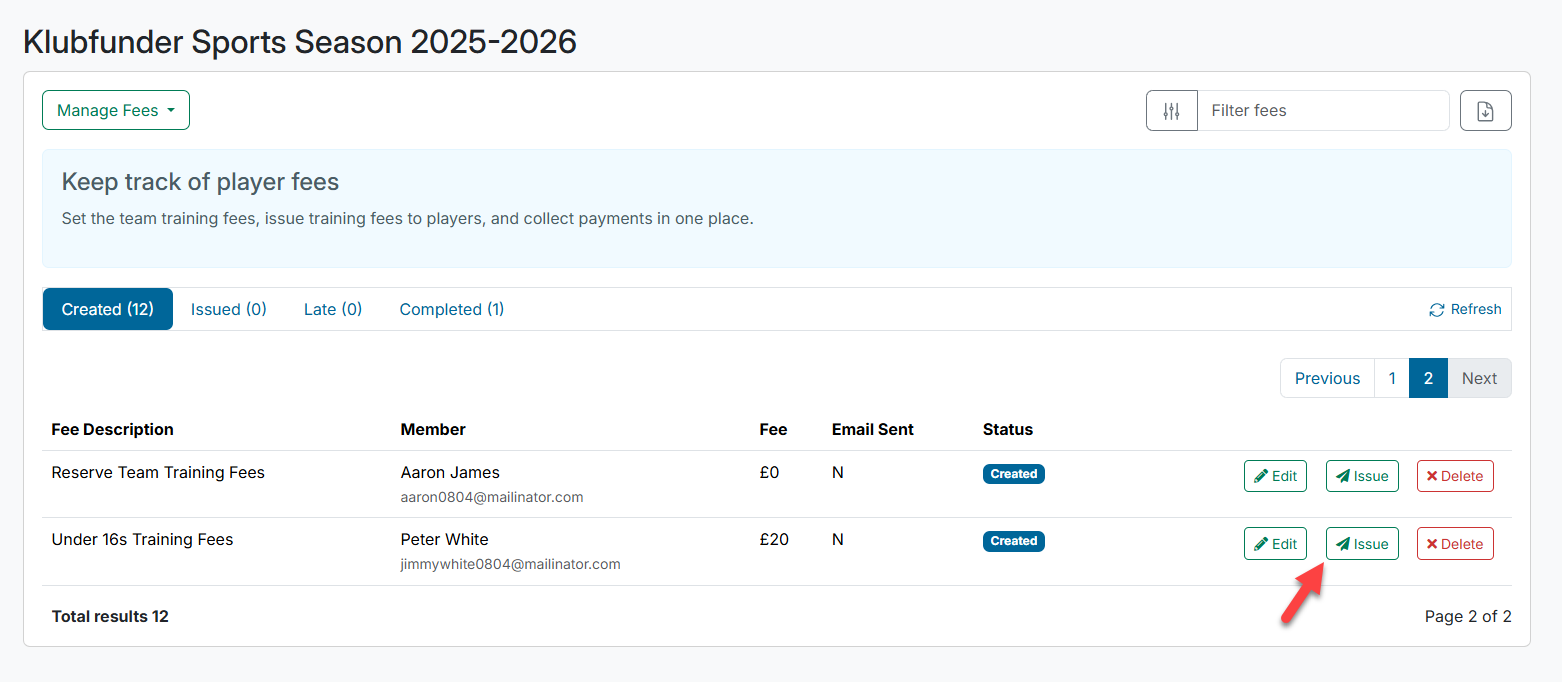1562x682 pixels.
Task: Select the Created tab
Action: click(x=107, y=309)
